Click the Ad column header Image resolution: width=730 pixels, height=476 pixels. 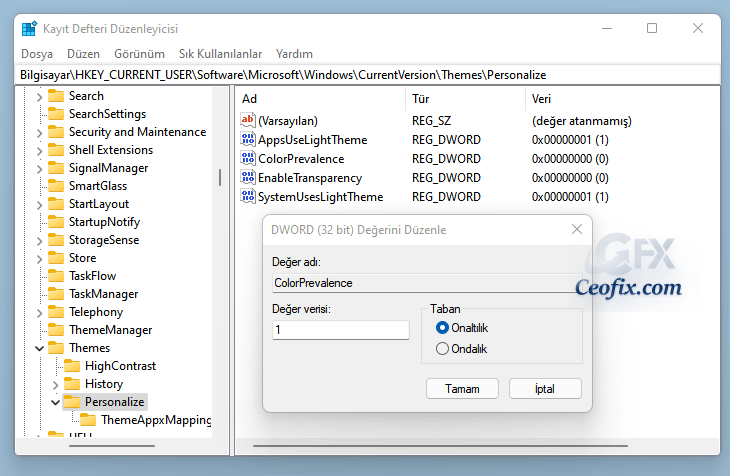(321, 99)
